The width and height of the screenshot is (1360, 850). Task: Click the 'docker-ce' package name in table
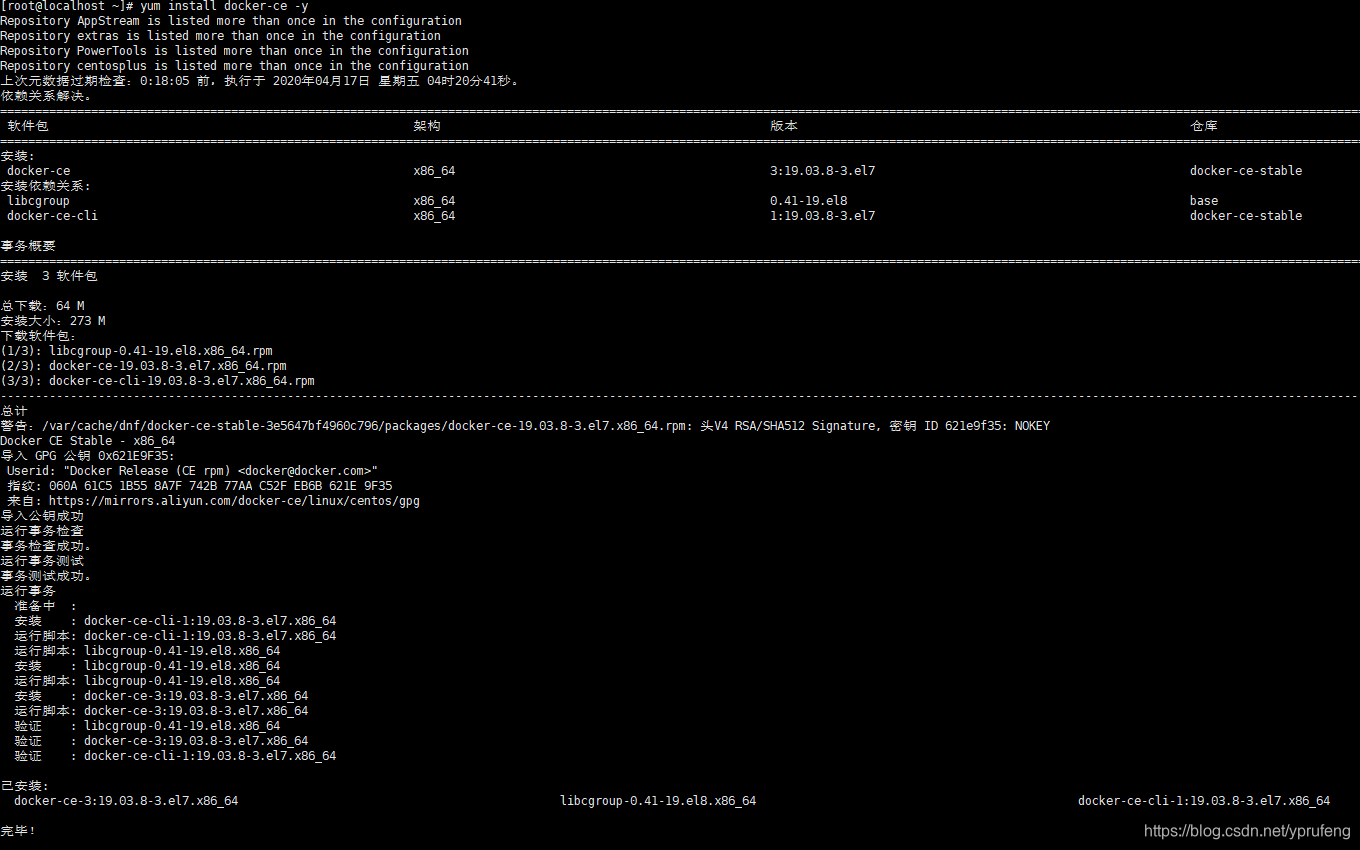coord(39,171)
